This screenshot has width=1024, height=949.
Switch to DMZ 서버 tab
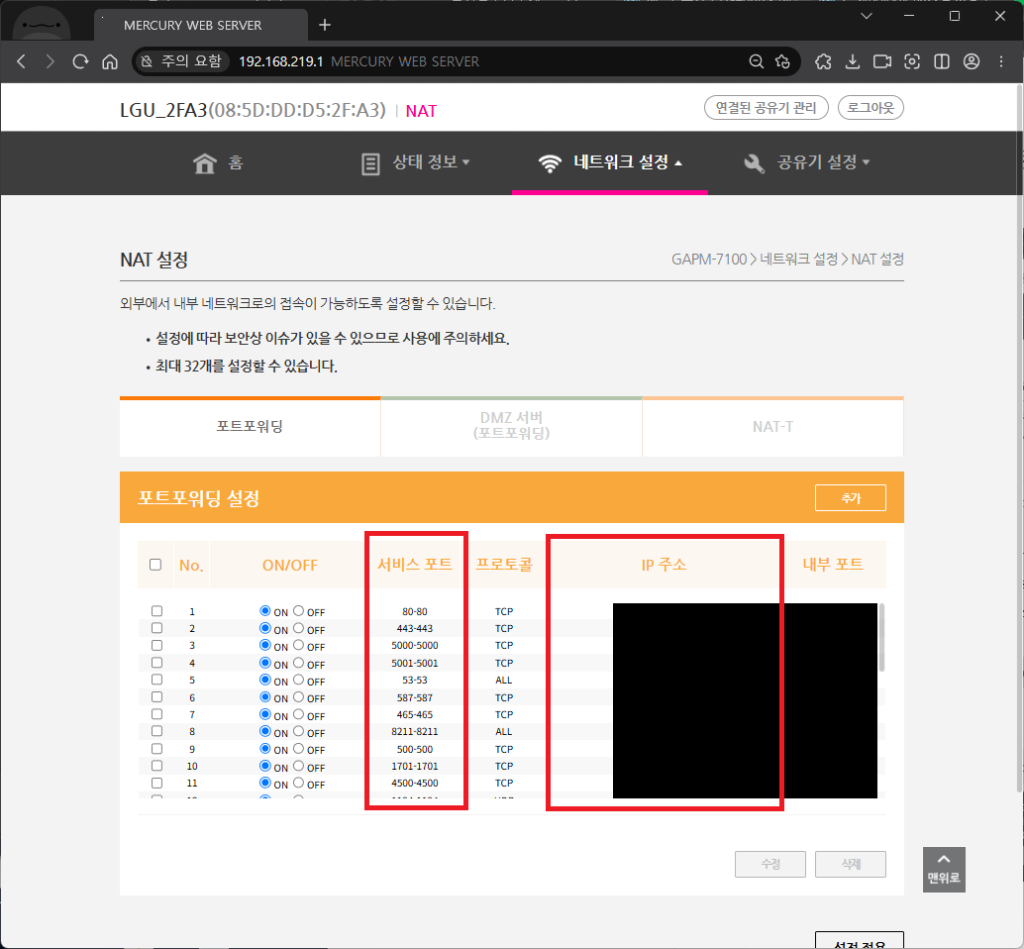point(511,426)
